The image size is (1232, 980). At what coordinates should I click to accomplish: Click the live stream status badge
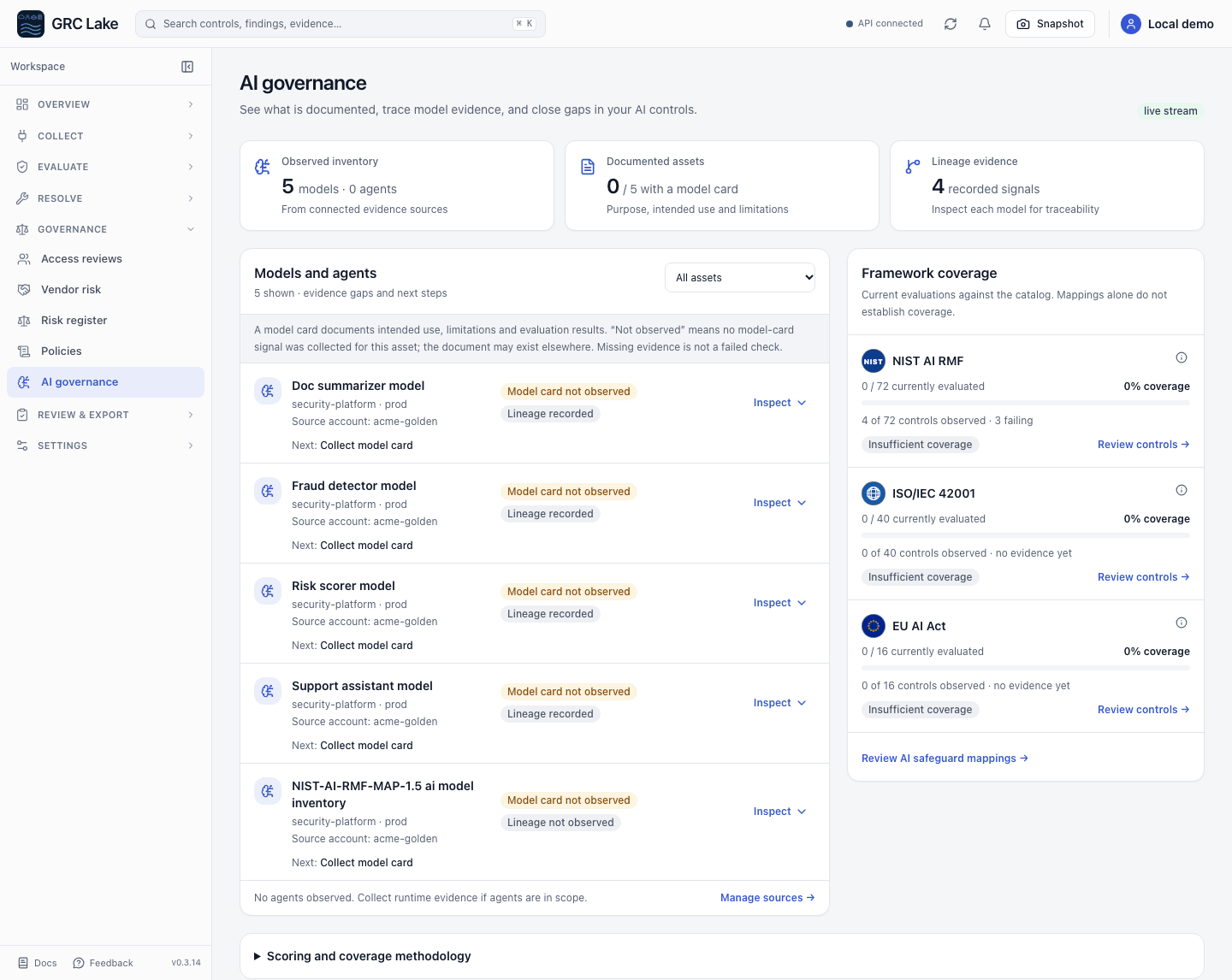(x=1170, y=111)
